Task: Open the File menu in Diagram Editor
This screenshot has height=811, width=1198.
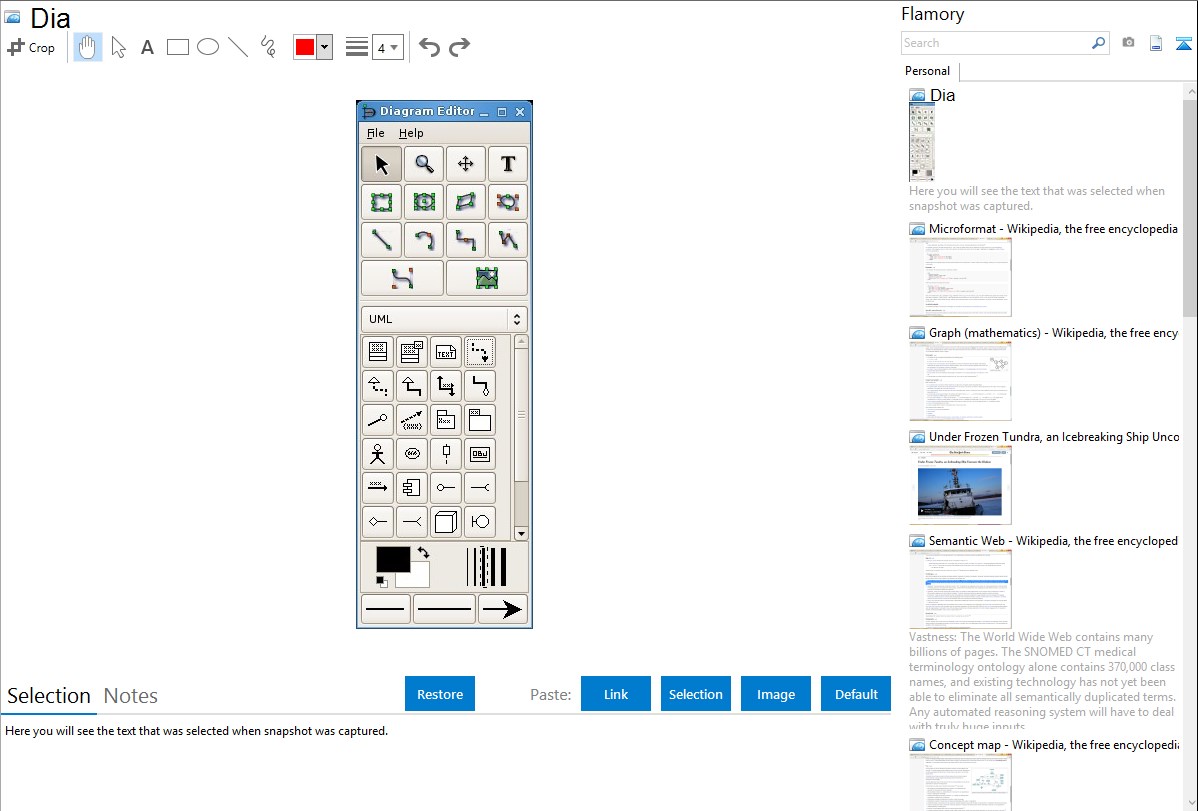Action: click(375, 133)
